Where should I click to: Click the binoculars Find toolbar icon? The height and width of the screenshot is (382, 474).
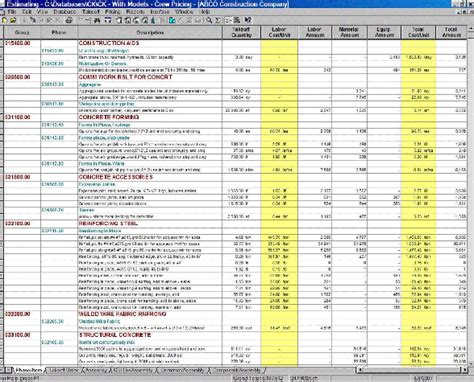[97, 20]
